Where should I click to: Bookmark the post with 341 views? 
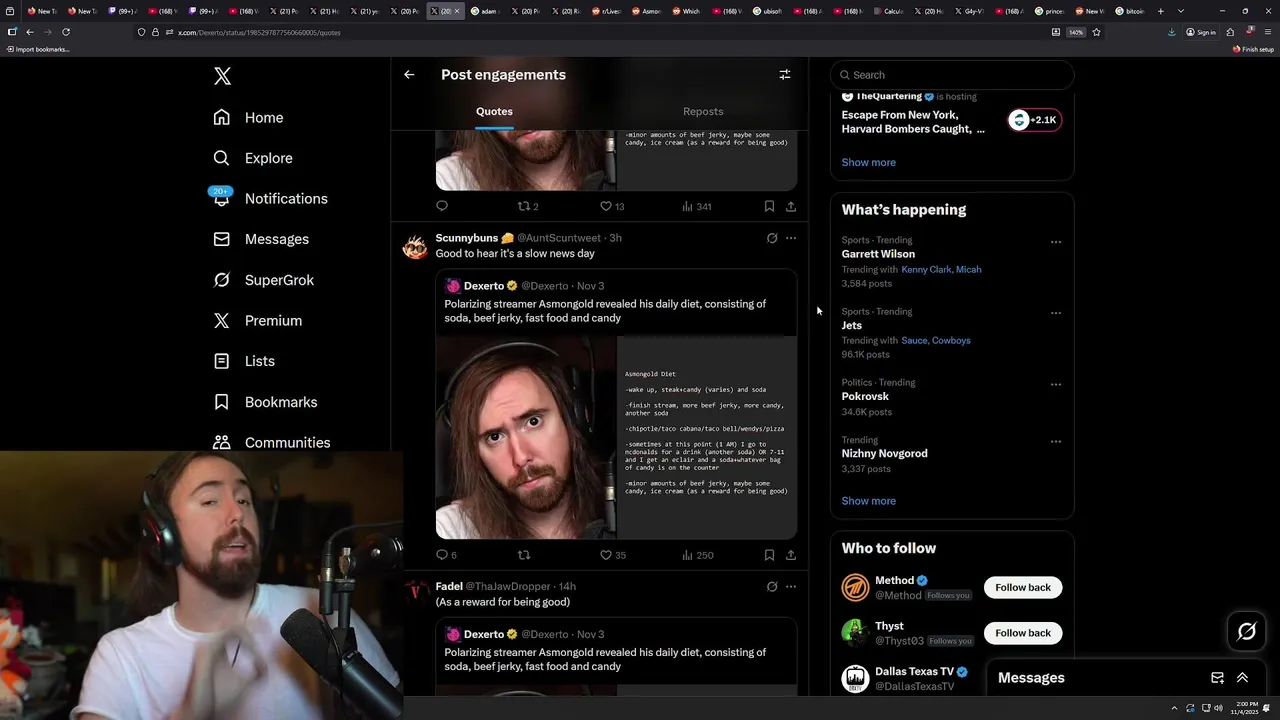[769, 206]
